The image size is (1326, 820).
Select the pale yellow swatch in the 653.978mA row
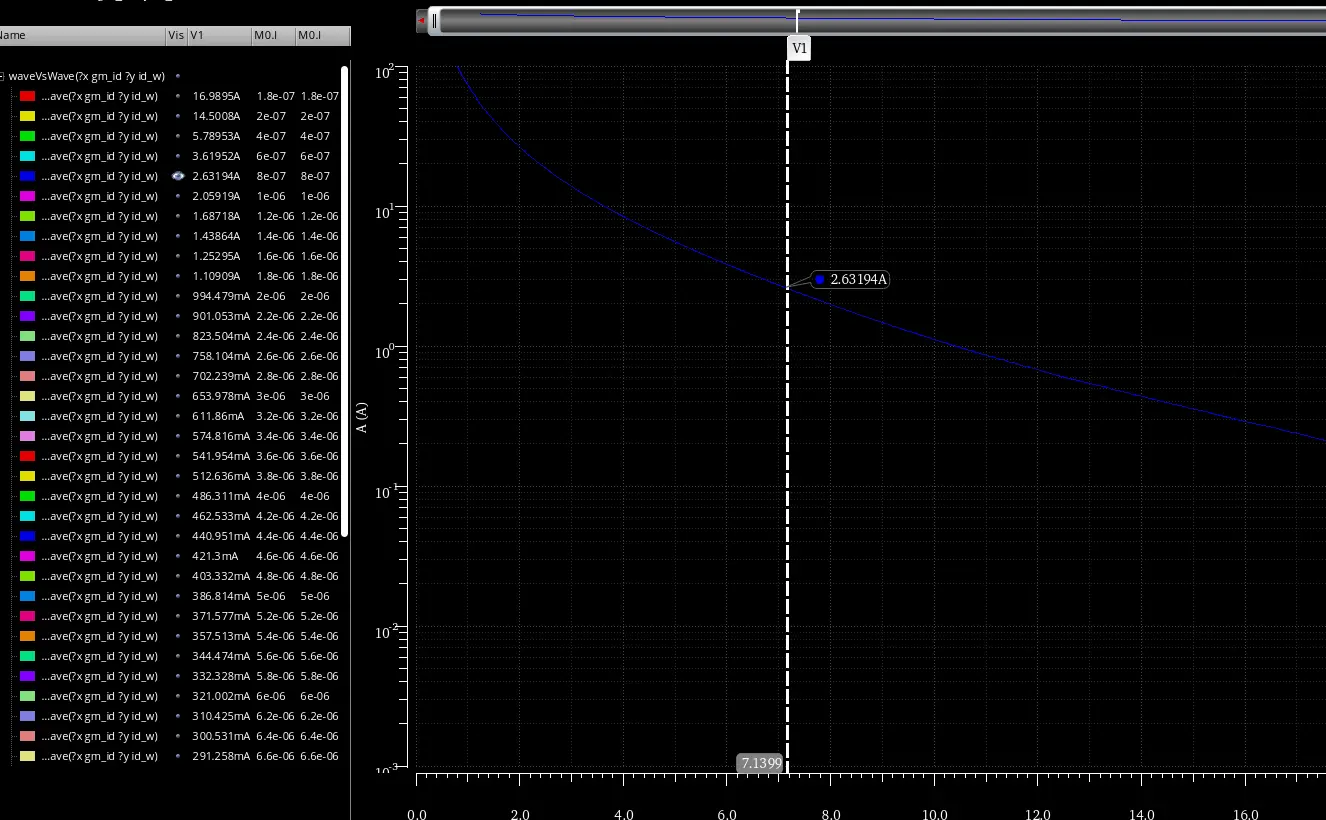[x=28, y=396]
